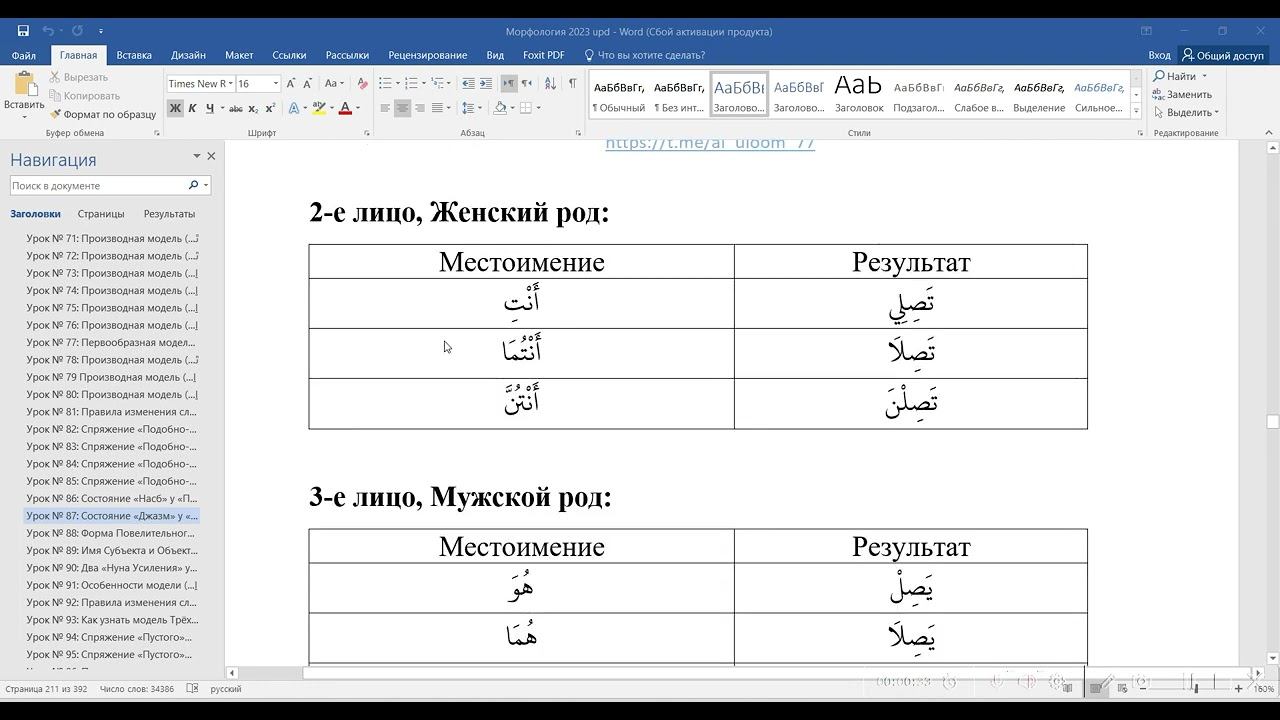Switch to navigation Результаты tab

click(169, 214)
